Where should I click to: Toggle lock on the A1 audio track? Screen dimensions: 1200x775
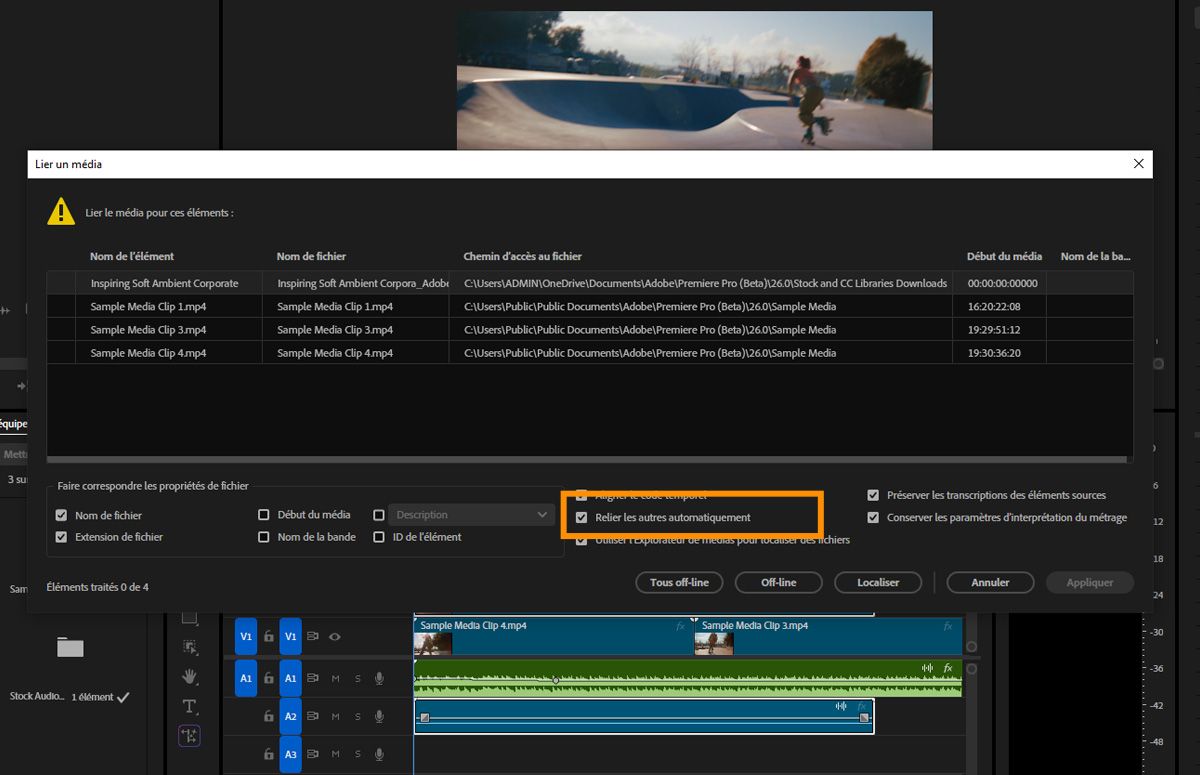(x=268, y=678)
